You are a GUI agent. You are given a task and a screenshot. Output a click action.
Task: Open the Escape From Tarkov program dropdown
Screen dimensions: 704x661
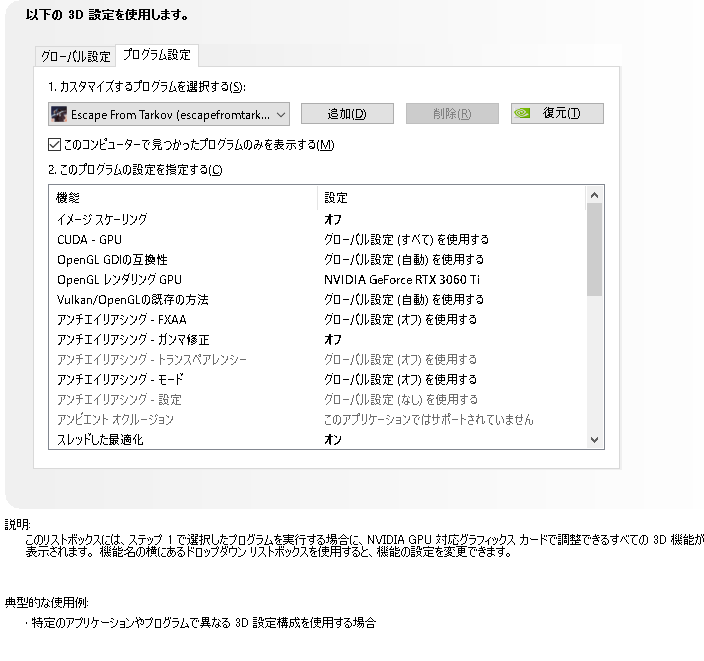click(x=169, y=115)
